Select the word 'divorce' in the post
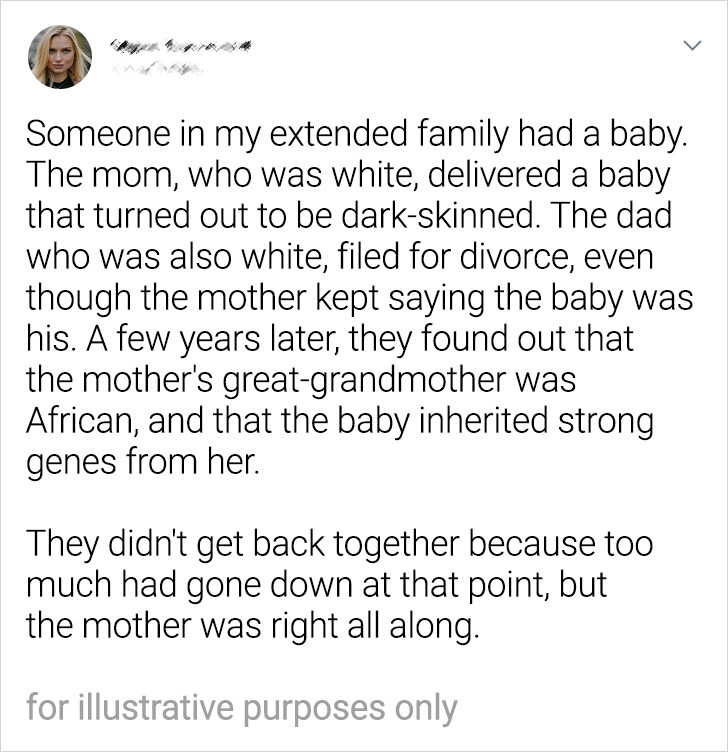This screenshot has width=728, height=752. 515,257
